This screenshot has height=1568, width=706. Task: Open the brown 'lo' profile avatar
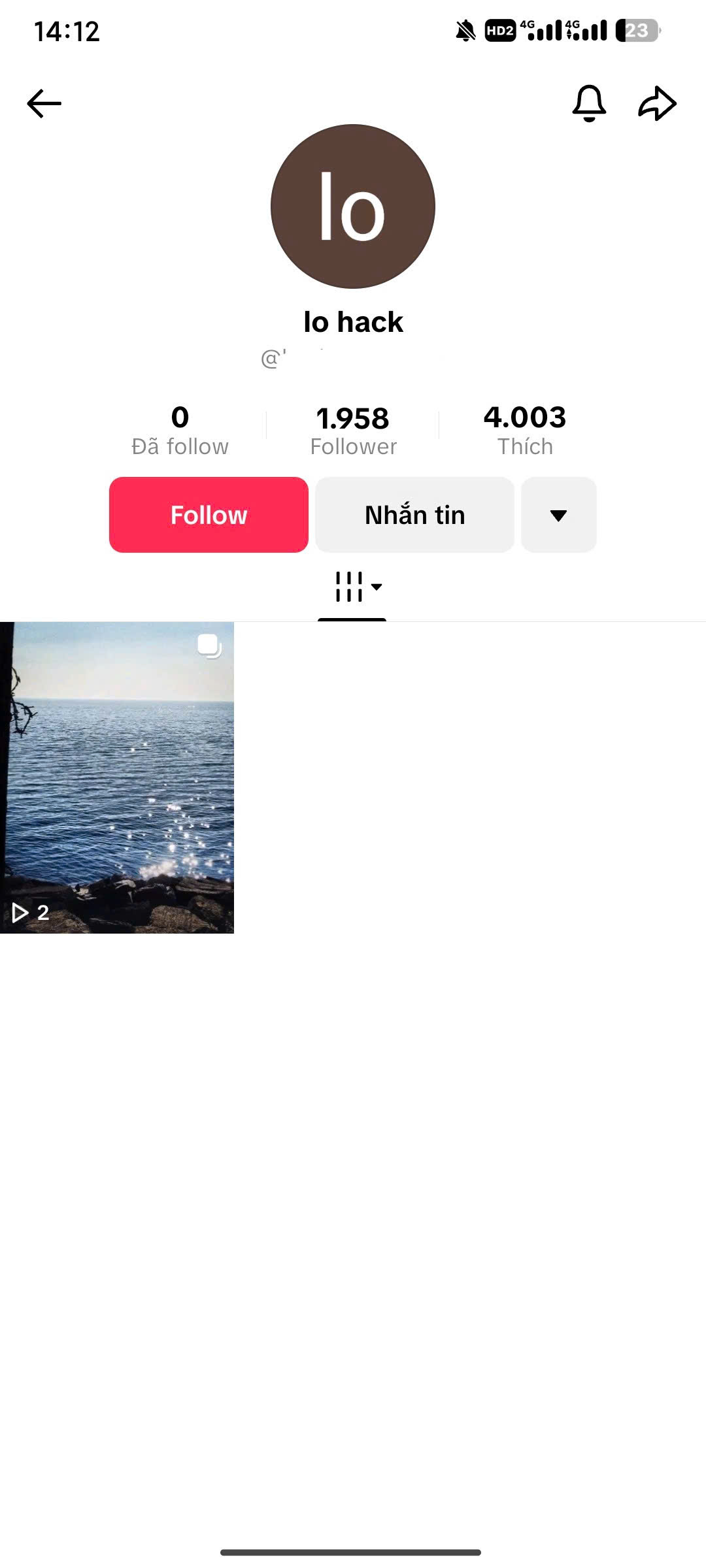tap(353, 206)
